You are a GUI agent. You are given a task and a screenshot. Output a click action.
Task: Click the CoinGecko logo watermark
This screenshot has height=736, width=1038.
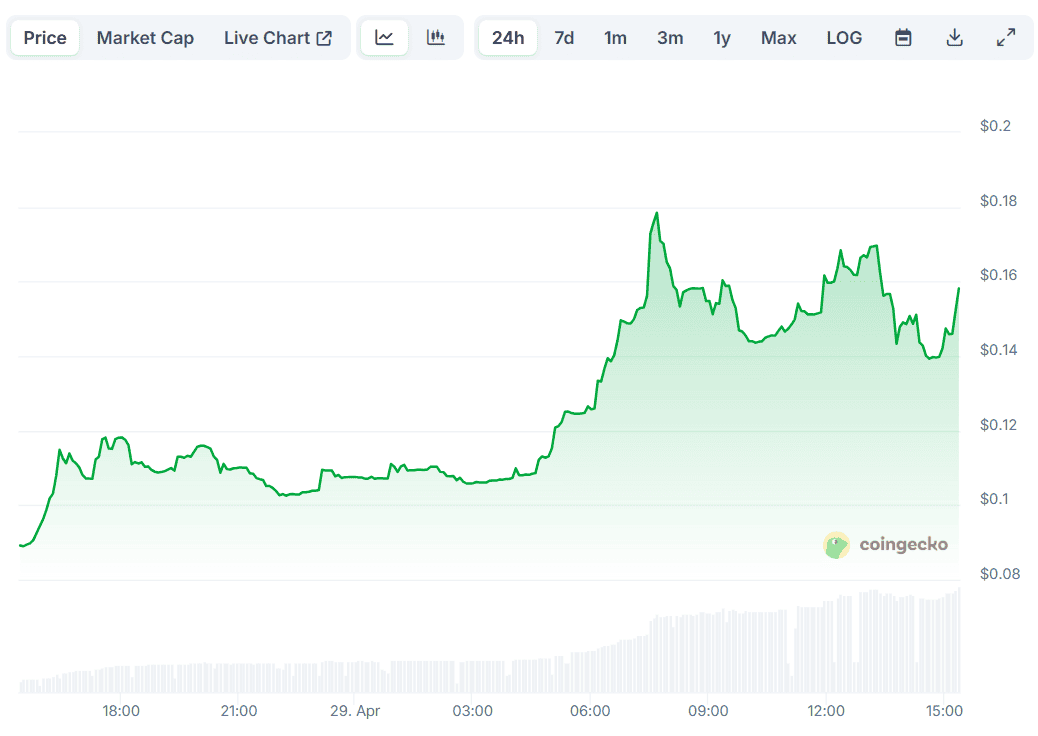pyautogui.click(x=886, y=545)
